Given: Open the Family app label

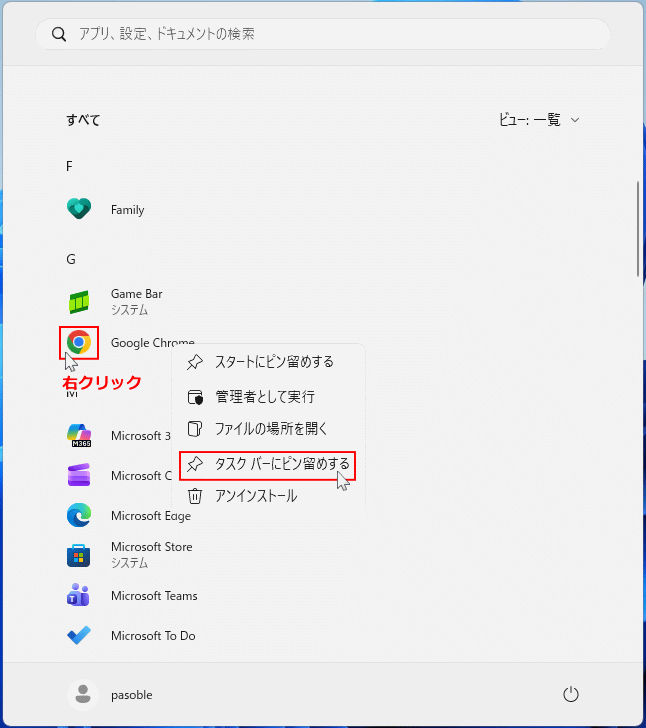Looking at the screenshot, I should (x=127, y=210).
